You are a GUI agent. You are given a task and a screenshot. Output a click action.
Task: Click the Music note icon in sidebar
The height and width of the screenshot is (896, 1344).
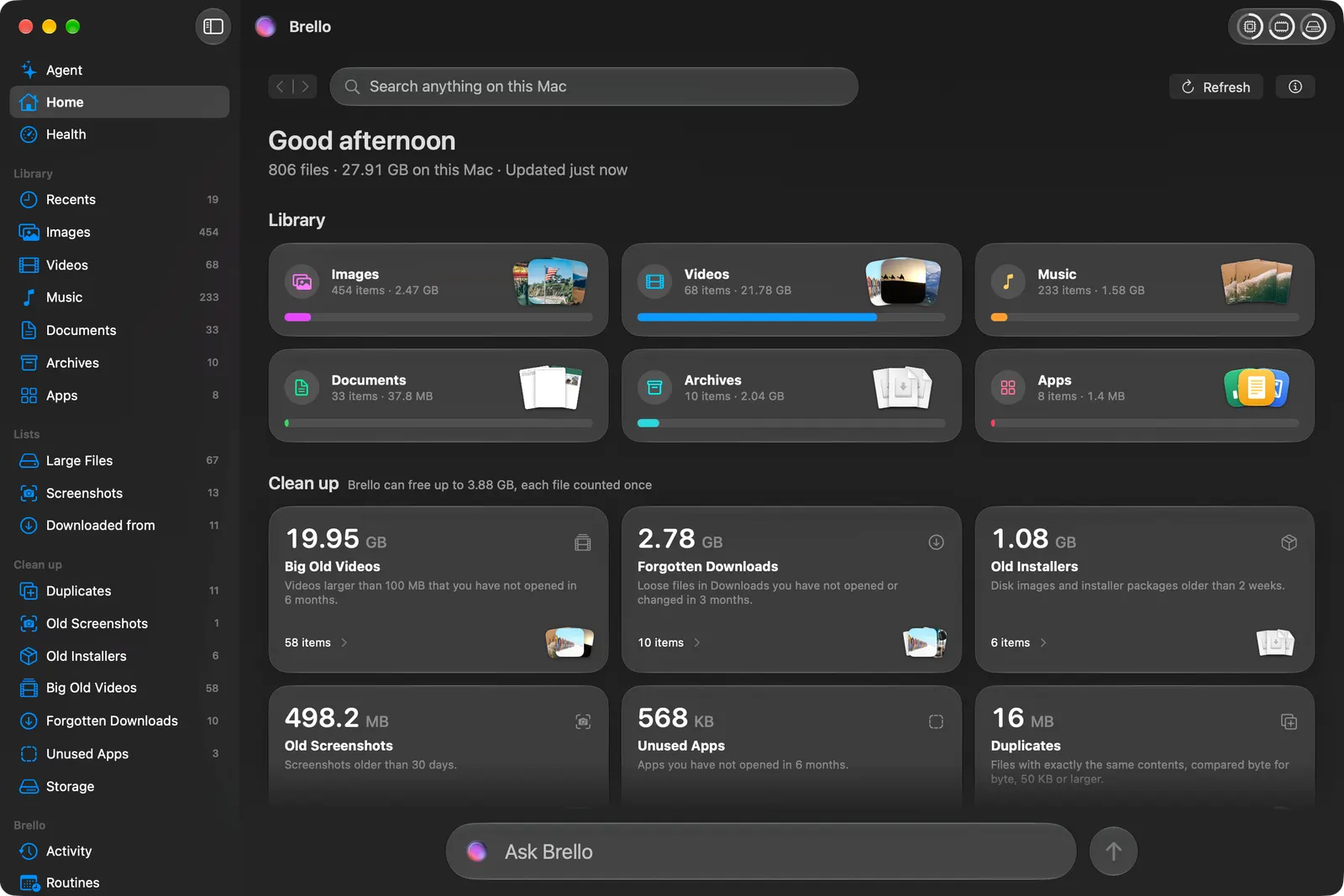pos(29,297)
